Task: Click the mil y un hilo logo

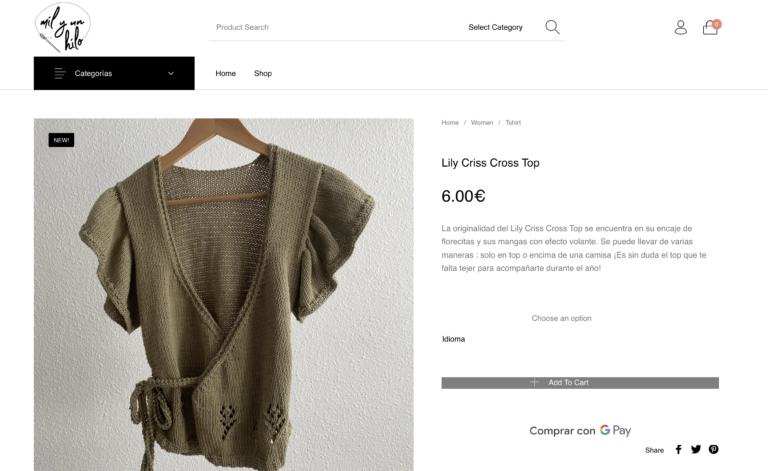Action: tap(62, 27)
